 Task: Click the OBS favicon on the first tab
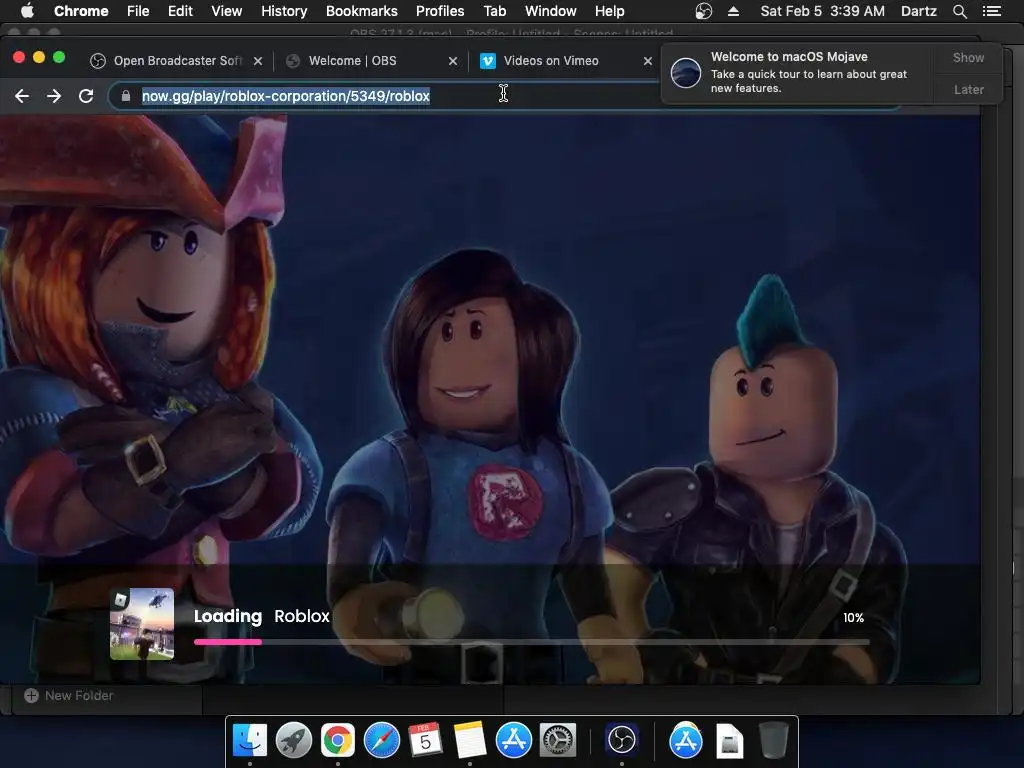pyautogui.click(x=98, y=61)
